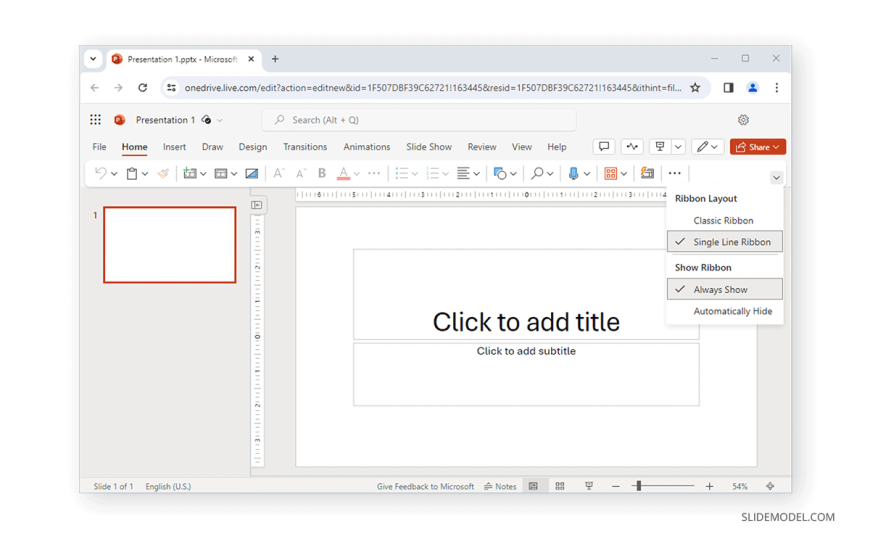This screenshot has width=870, height=539.
Task: Click the New Slide icon
Action: [190, 173]
